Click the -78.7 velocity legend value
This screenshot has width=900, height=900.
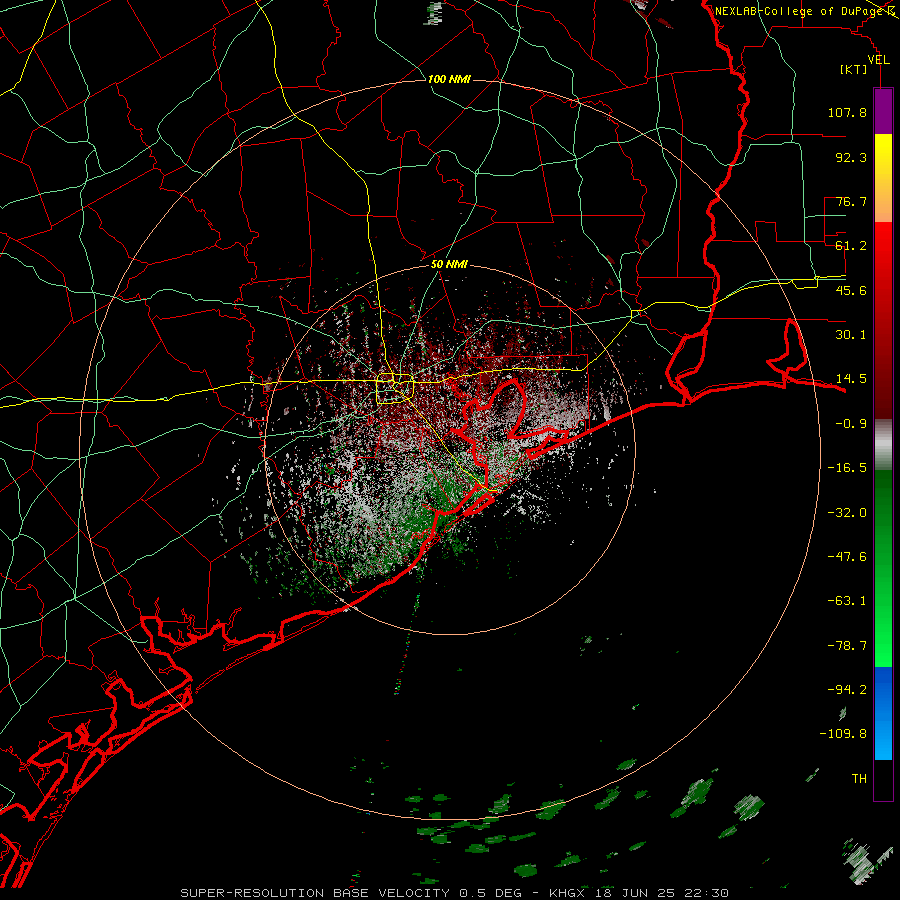coord(847,646)
